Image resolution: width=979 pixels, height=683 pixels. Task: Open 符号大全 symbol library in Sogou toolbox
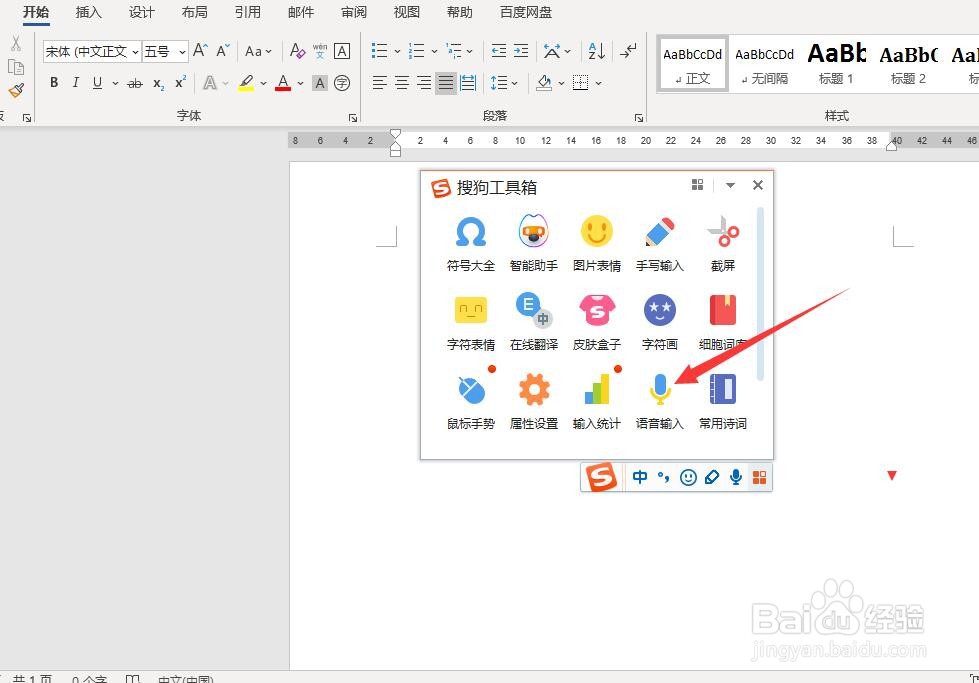[471, 243]
